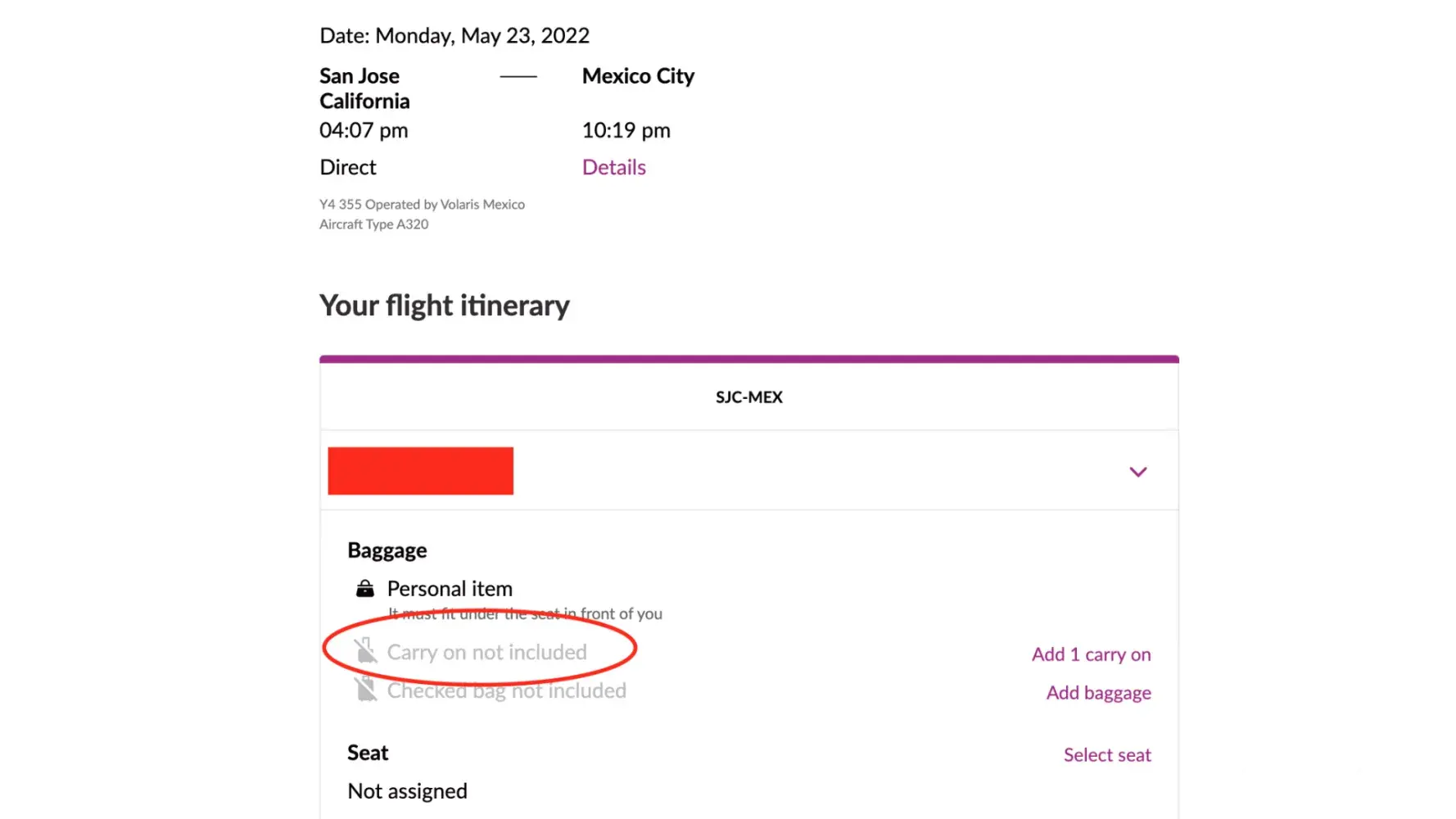The width and height of the screenshot is (1456, 819).
Task: Click the Not assigned seat status
Action: 407,791
